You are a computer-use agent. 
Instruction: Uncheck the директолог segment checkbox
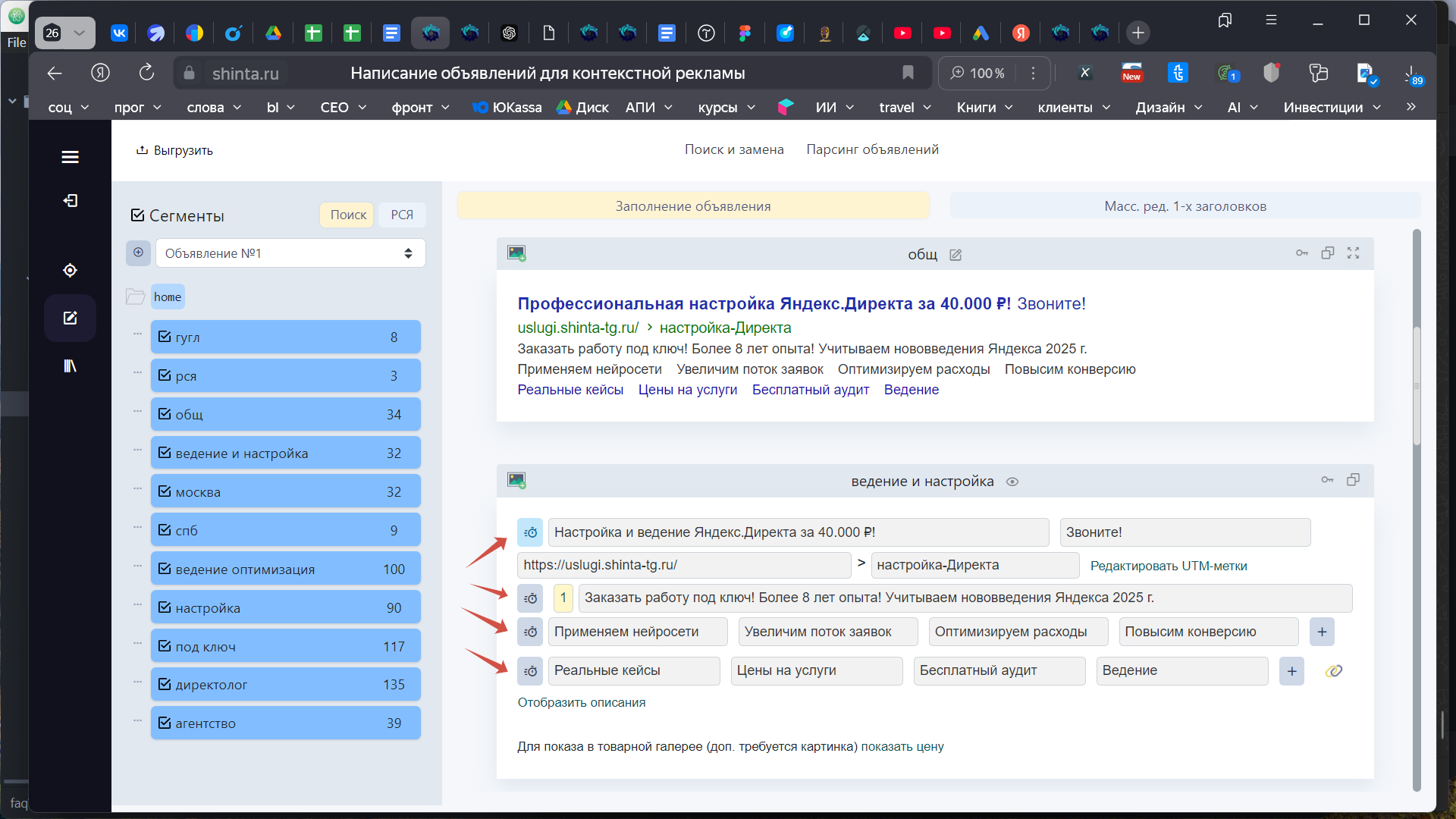(165, 684)
